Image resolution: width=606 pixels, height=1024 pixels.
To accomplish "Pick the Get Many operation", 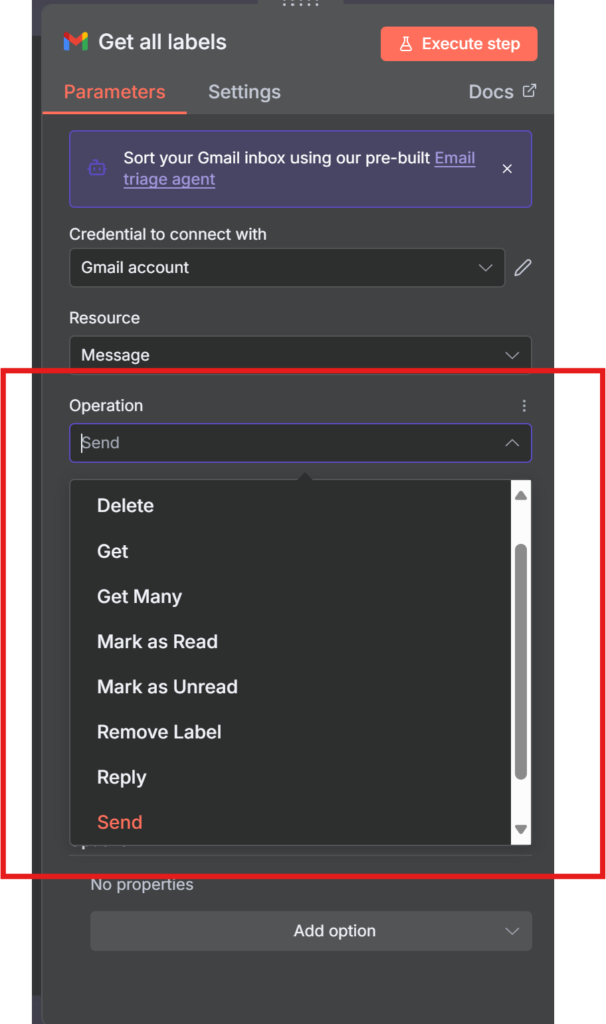I will coord(139,597).
